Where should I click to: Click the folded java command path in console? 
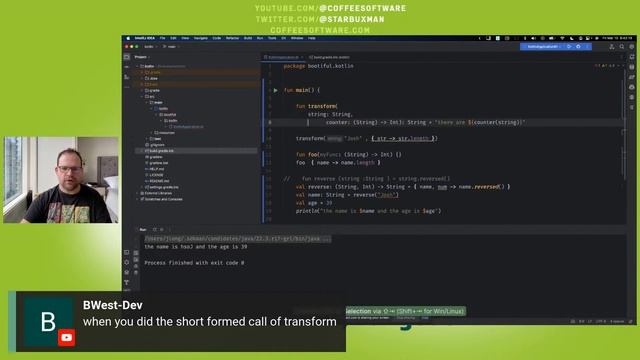pyautogui.click(x=238, y=239)
